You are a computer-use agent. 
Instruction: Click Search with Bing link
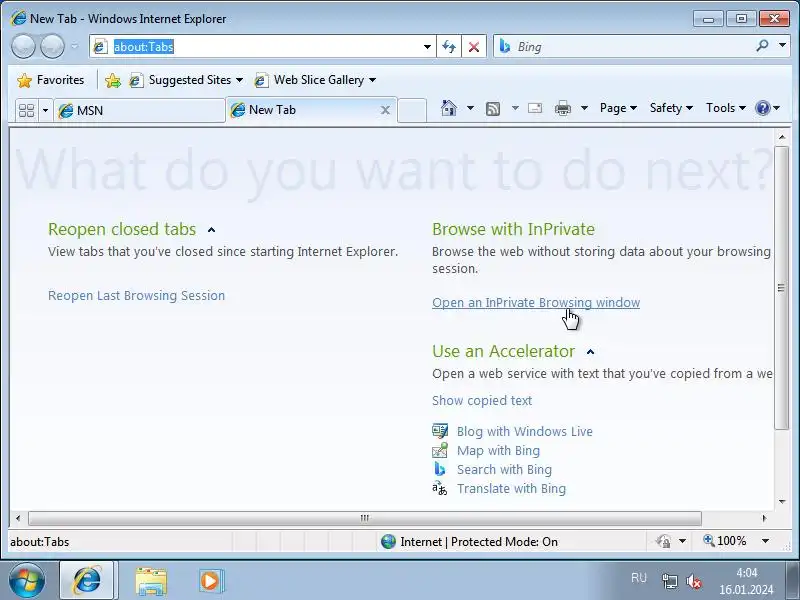pyautogui.click(x=504, y=469)
